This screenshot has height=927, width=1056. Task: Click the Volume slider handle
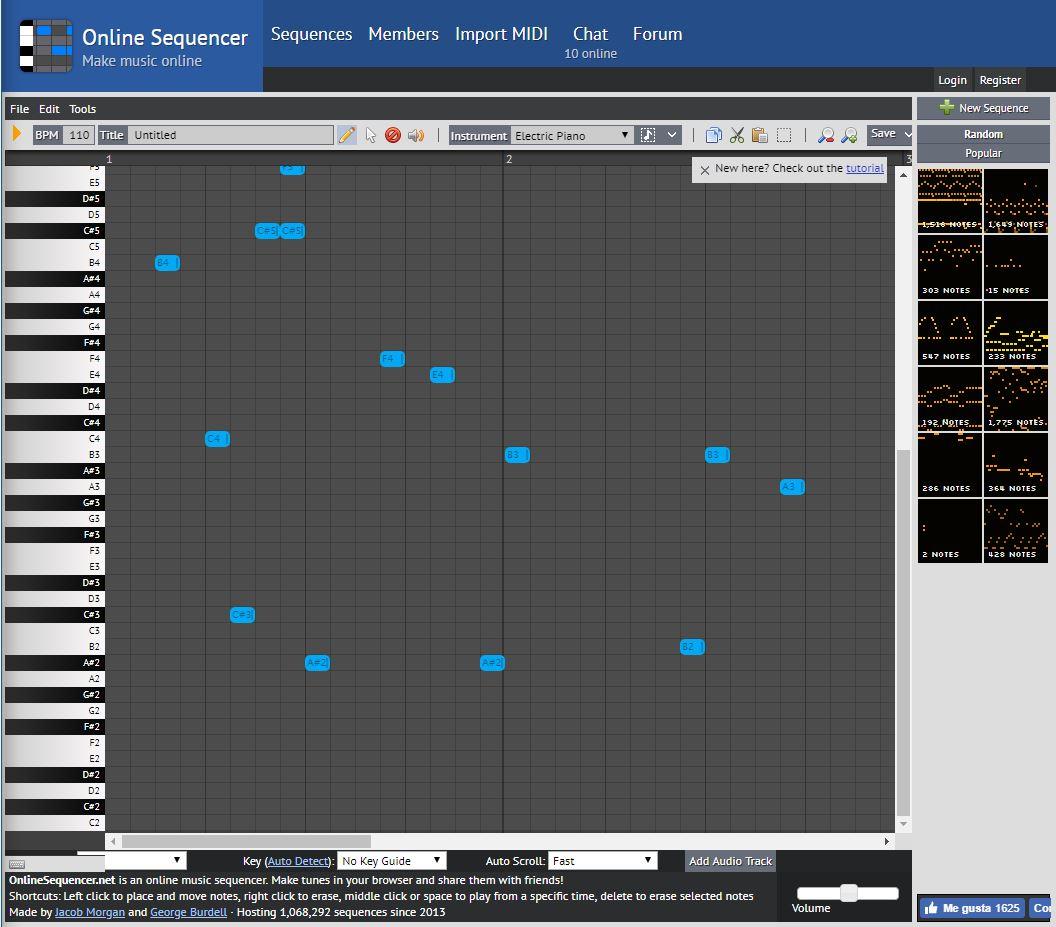(849, 893)
